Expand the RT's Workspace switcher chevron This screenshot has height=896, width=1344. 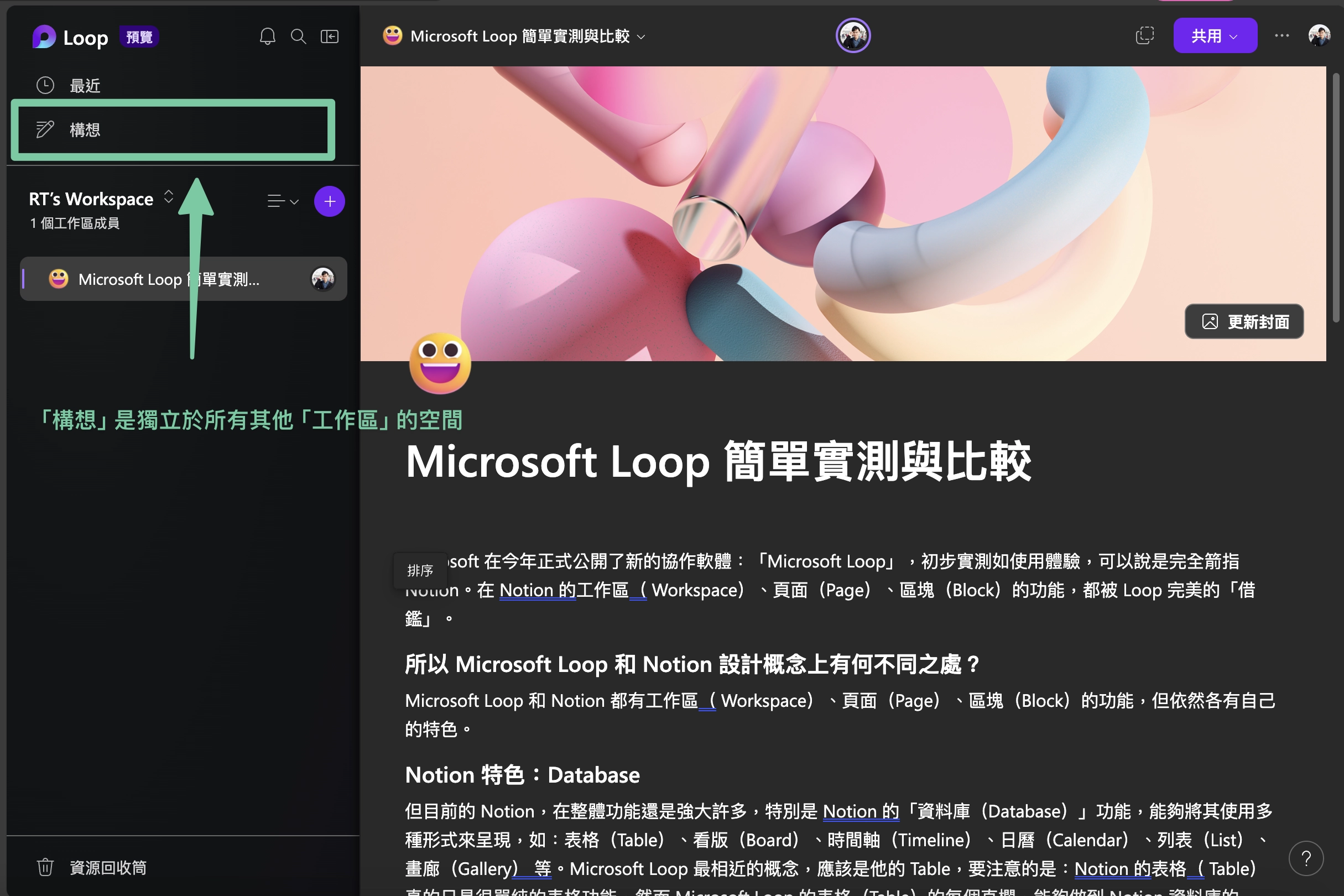[x=169, y=196]
